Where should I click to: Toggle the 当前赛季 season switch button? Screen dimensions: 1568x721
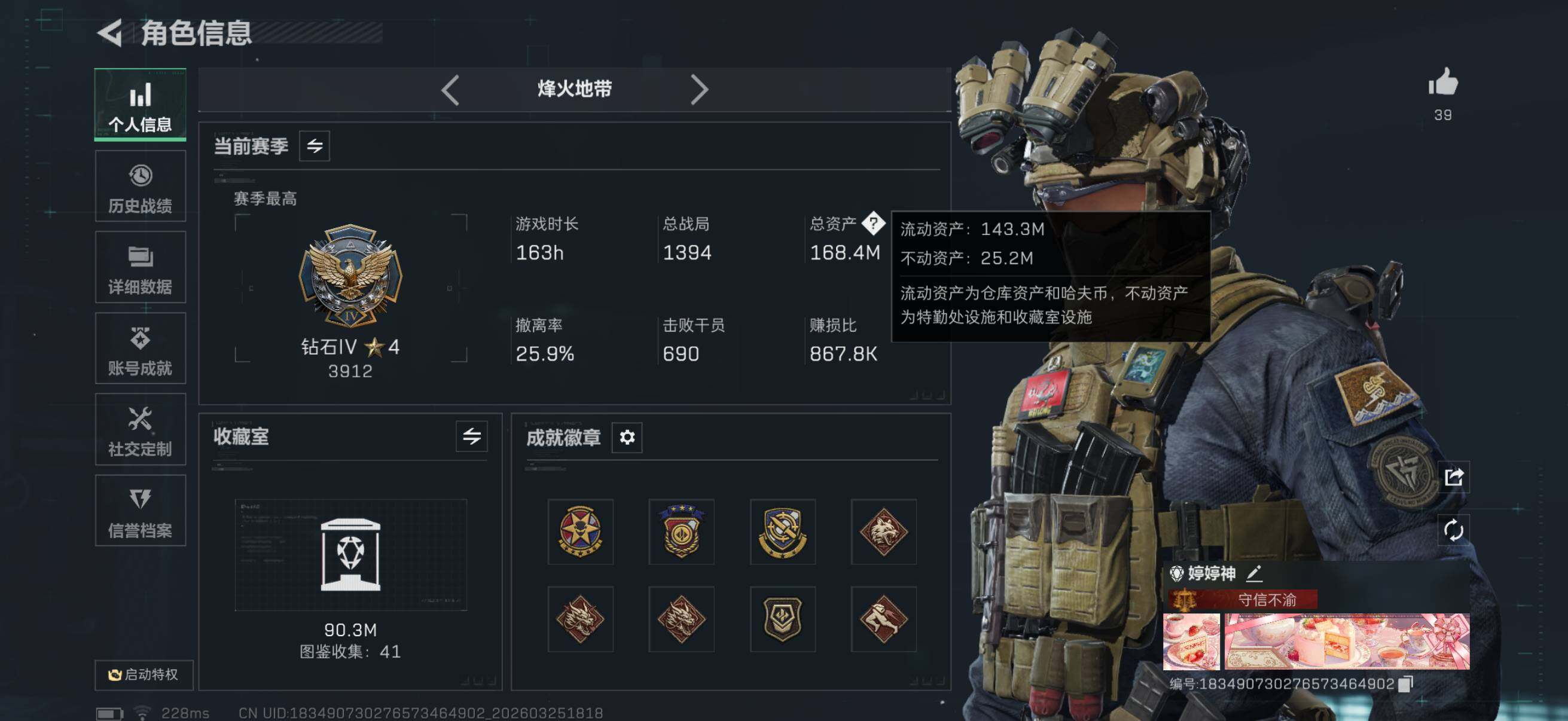pos(314,146)
